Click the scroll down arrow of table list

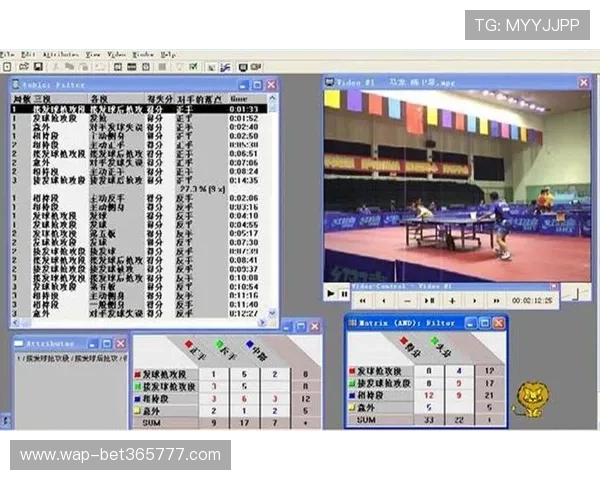[x=271, y=313]
